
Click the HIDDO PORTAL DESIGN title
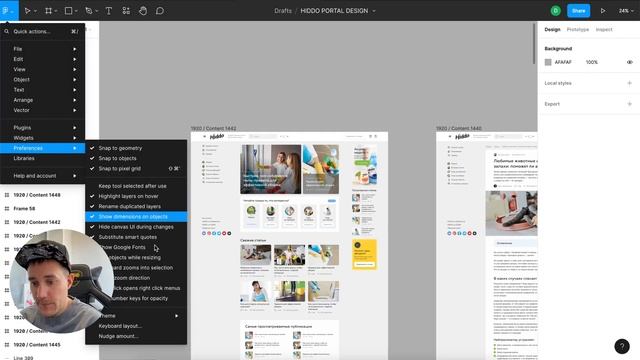click(334, 11)
